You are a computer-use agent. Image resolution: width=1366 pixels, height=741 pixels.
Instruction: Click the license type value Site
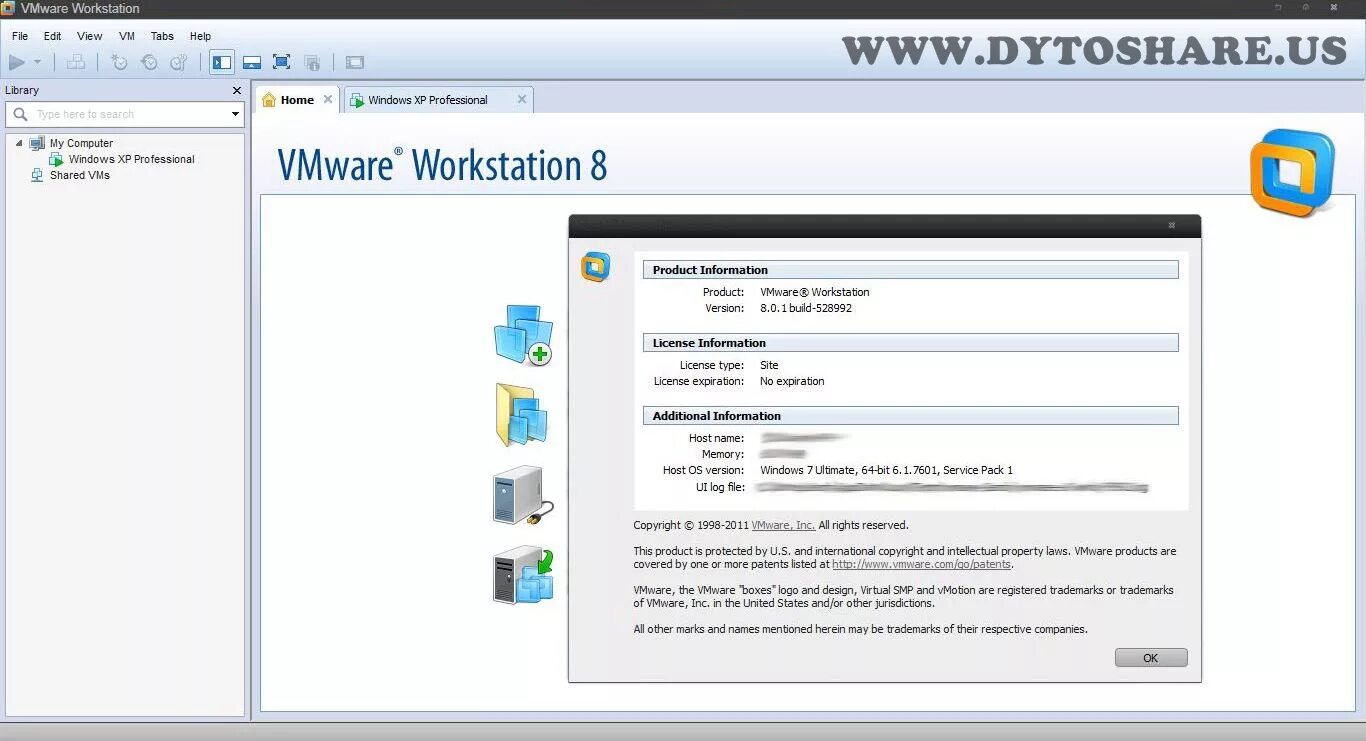tap(769, 365)
